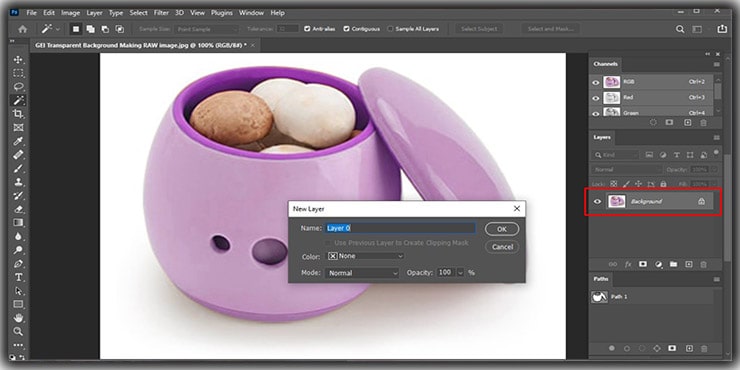Open the Layer menu
This screenshot has height=370, width=740.
coord(94,13)
